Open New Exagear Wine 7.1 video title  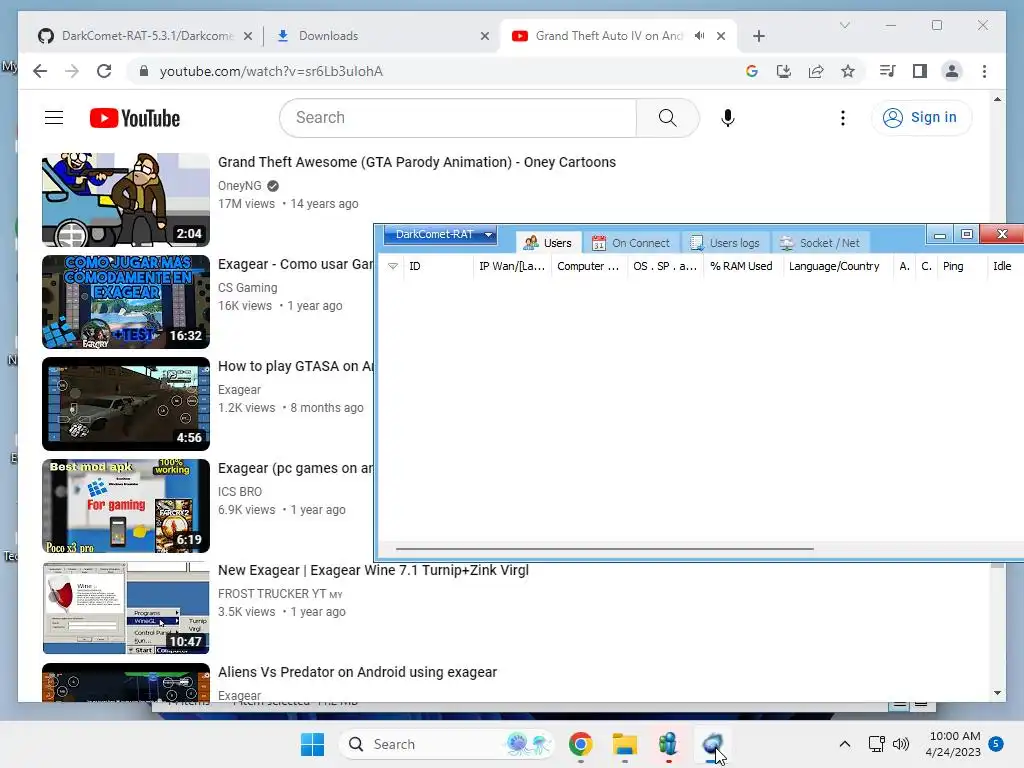[x=373, y=570]
